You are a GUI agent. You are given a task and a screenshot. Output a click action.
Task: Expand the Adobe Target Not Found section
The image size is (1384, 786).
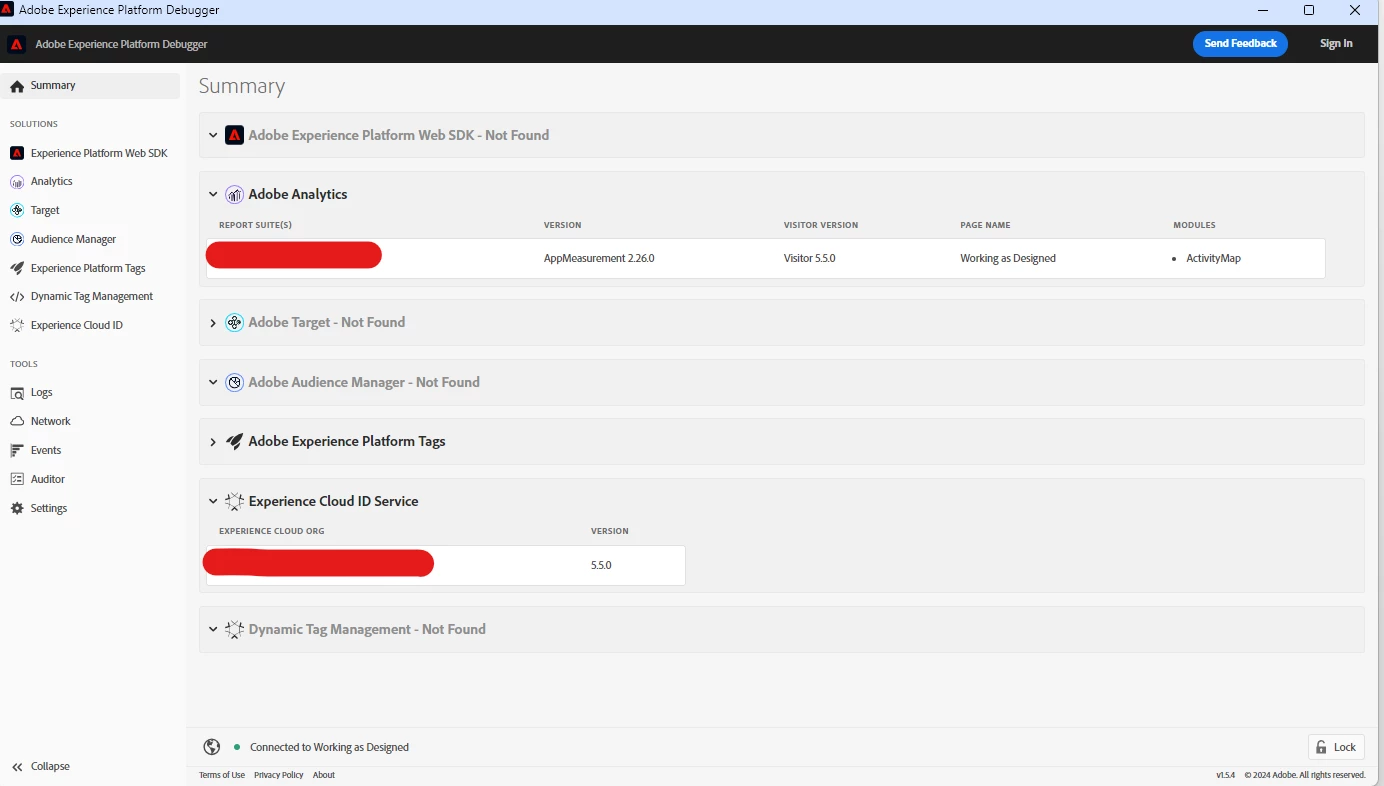(213, 323)
